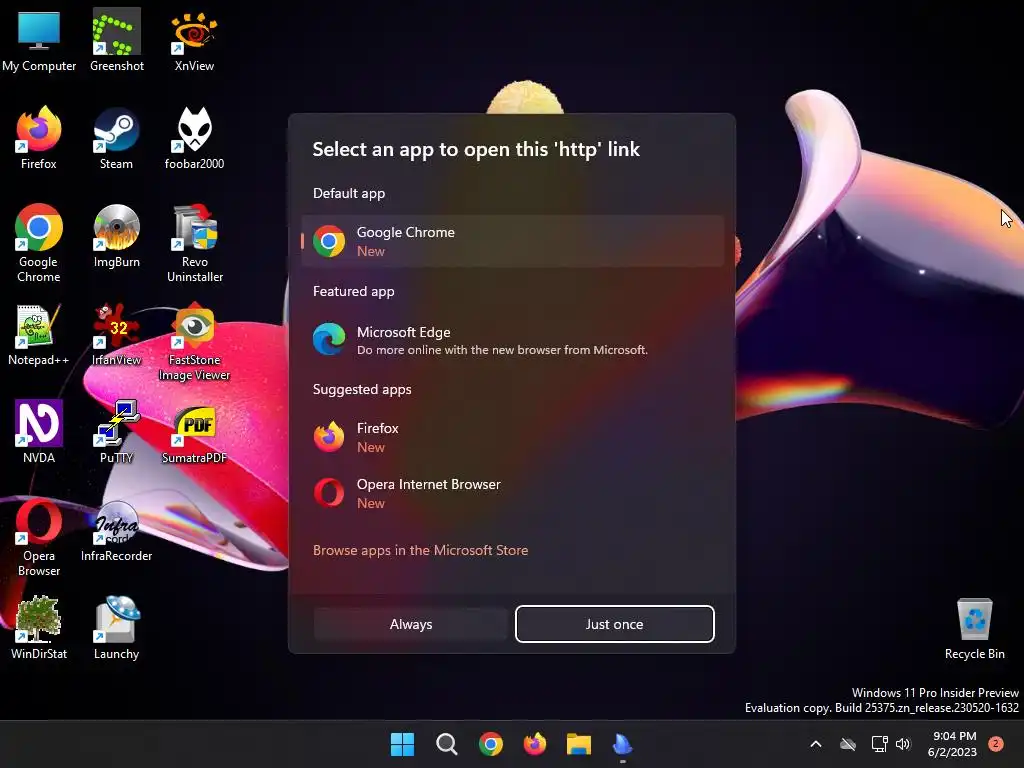Screen dimensions: 1024x768
Task: Select the Google Chrome desktop shortcut
Action: click(x=39, y=243)
